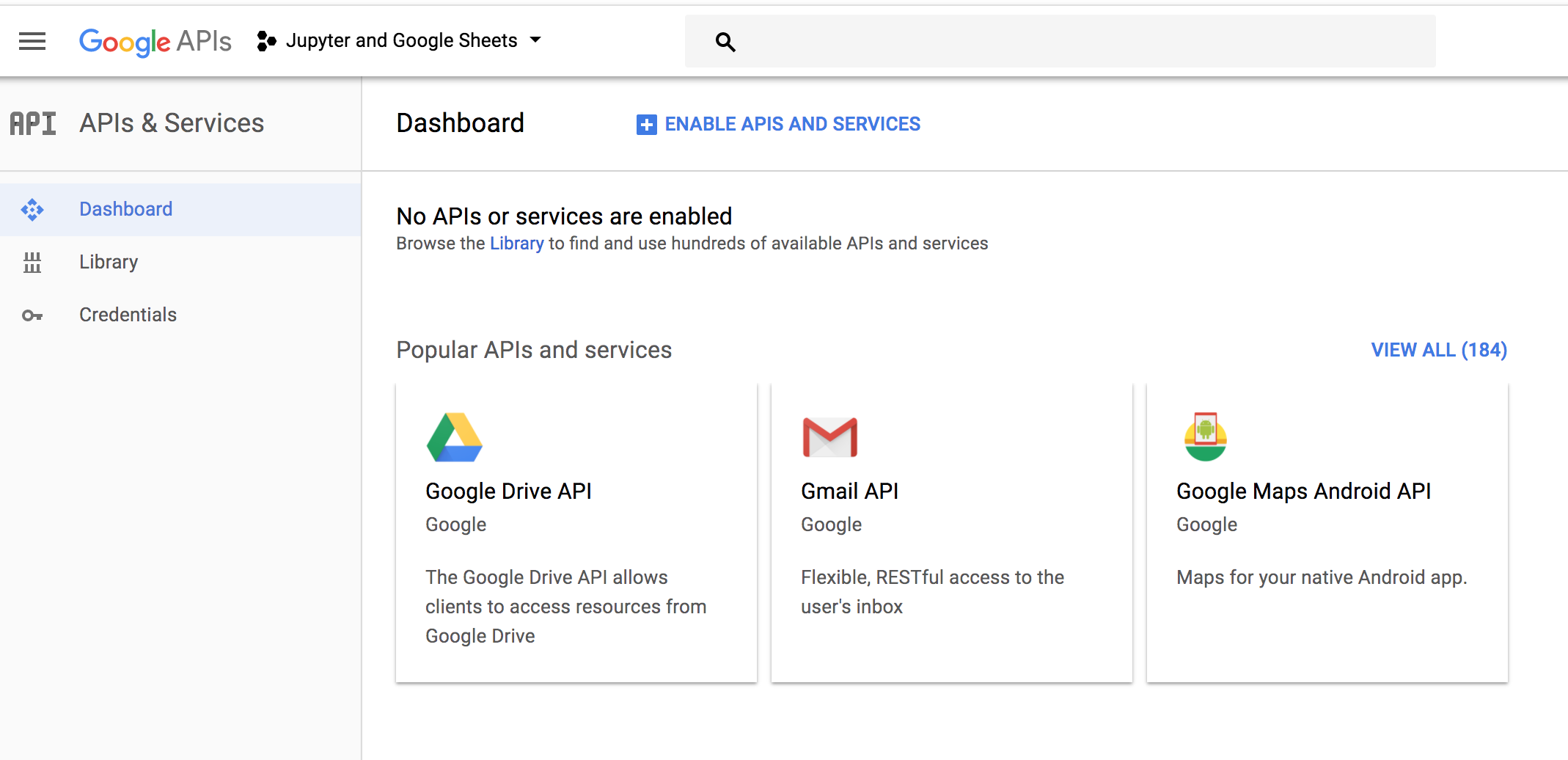
Task: Click the project hexagon icon beside Jupyter
Action: point(266,41)
